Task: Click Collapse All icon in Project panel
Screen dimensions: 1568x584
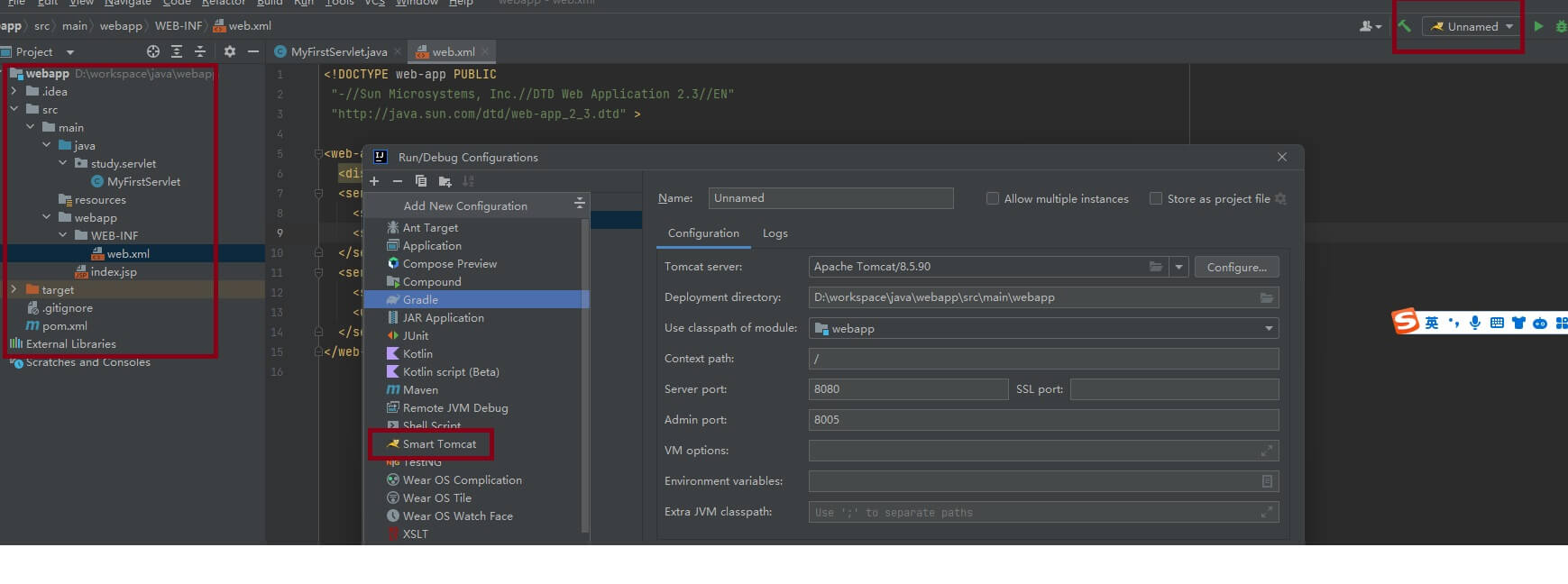Action: pos(200,51)
